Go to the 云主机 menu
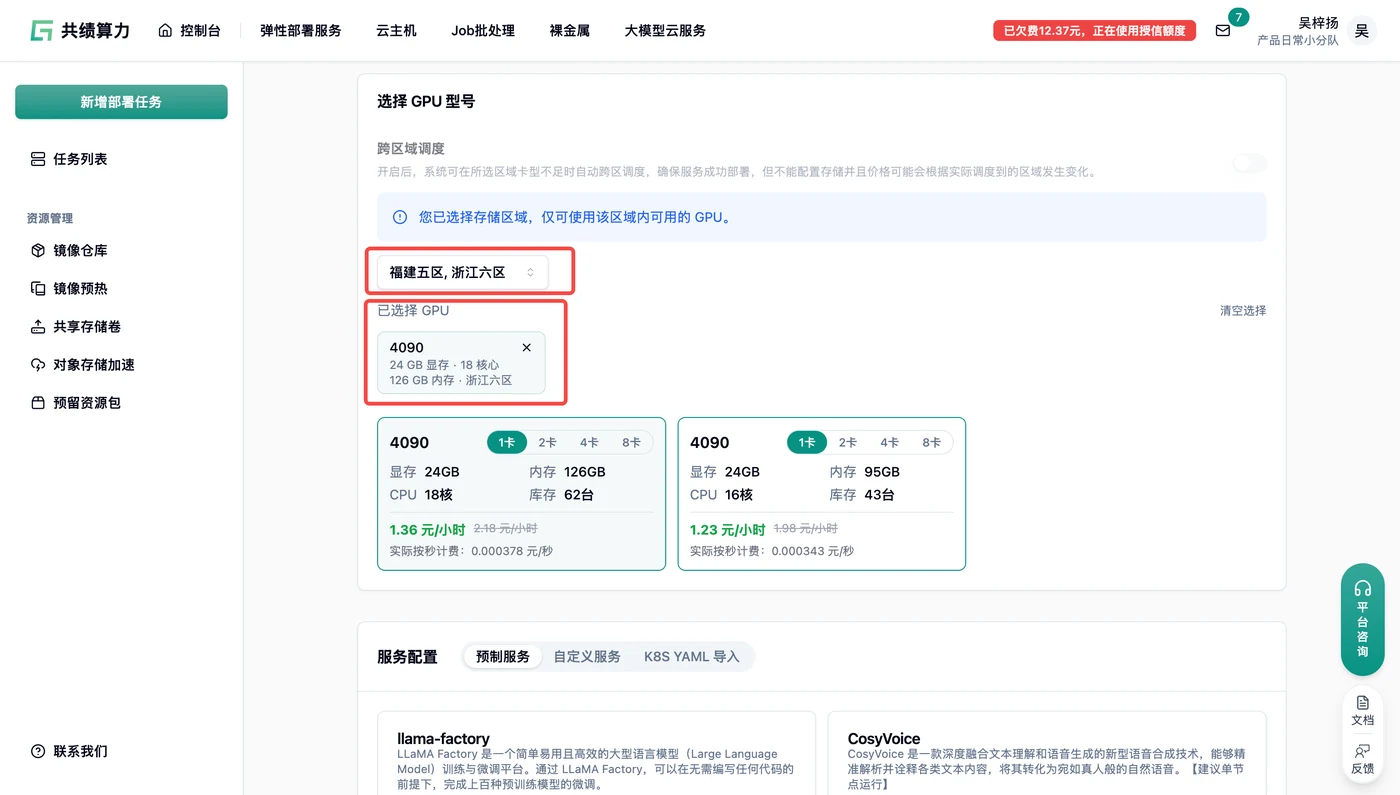 click(x=396, y=30)
